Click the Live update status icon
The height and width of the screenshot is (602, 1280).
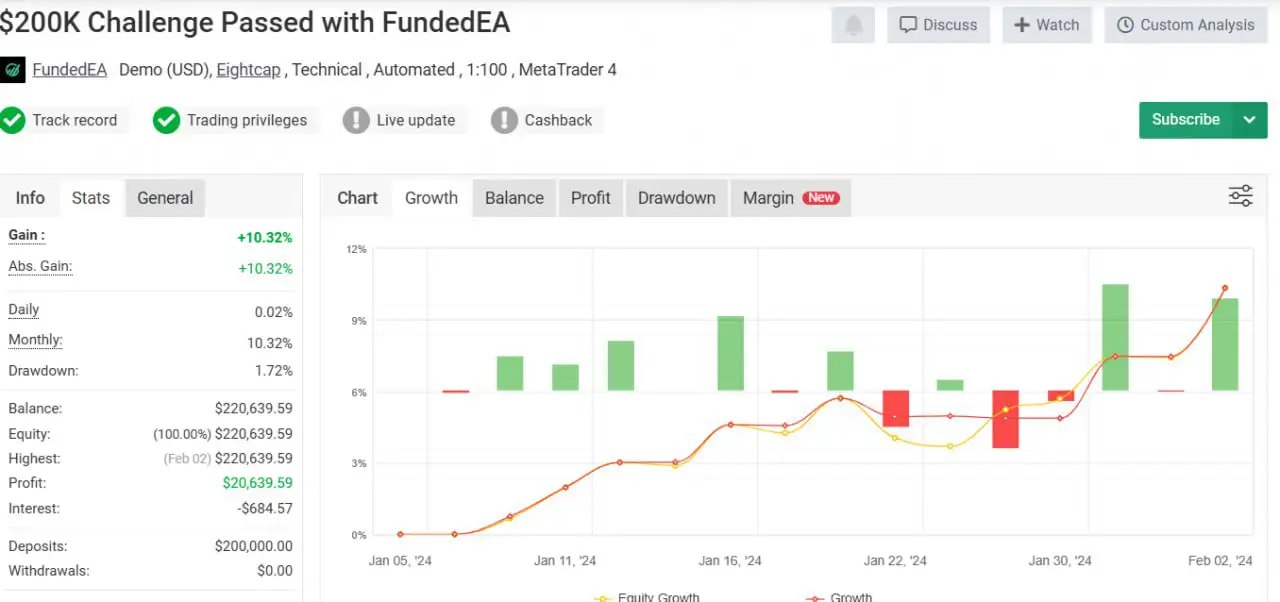(356, 120)
